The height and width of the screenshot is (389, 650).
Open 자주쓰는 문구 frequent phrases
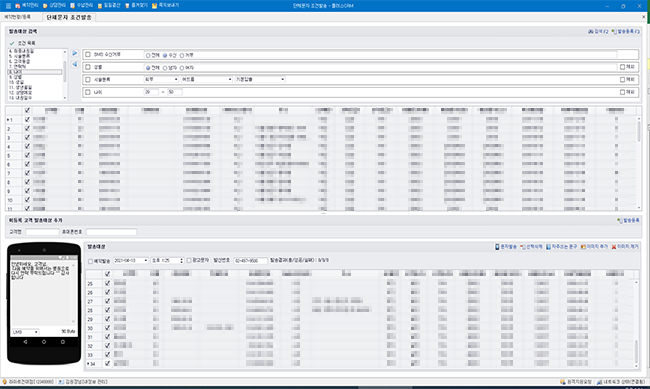561,247
